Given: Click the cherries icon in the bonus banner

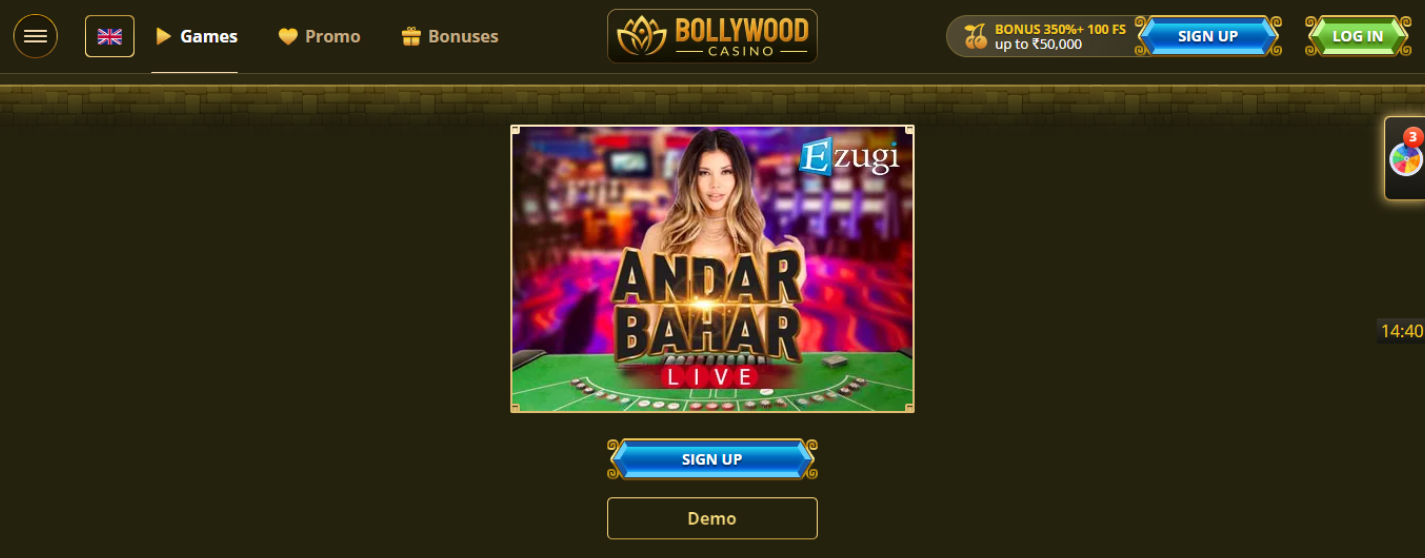Looking at the screenshot, I should (975, 37).
